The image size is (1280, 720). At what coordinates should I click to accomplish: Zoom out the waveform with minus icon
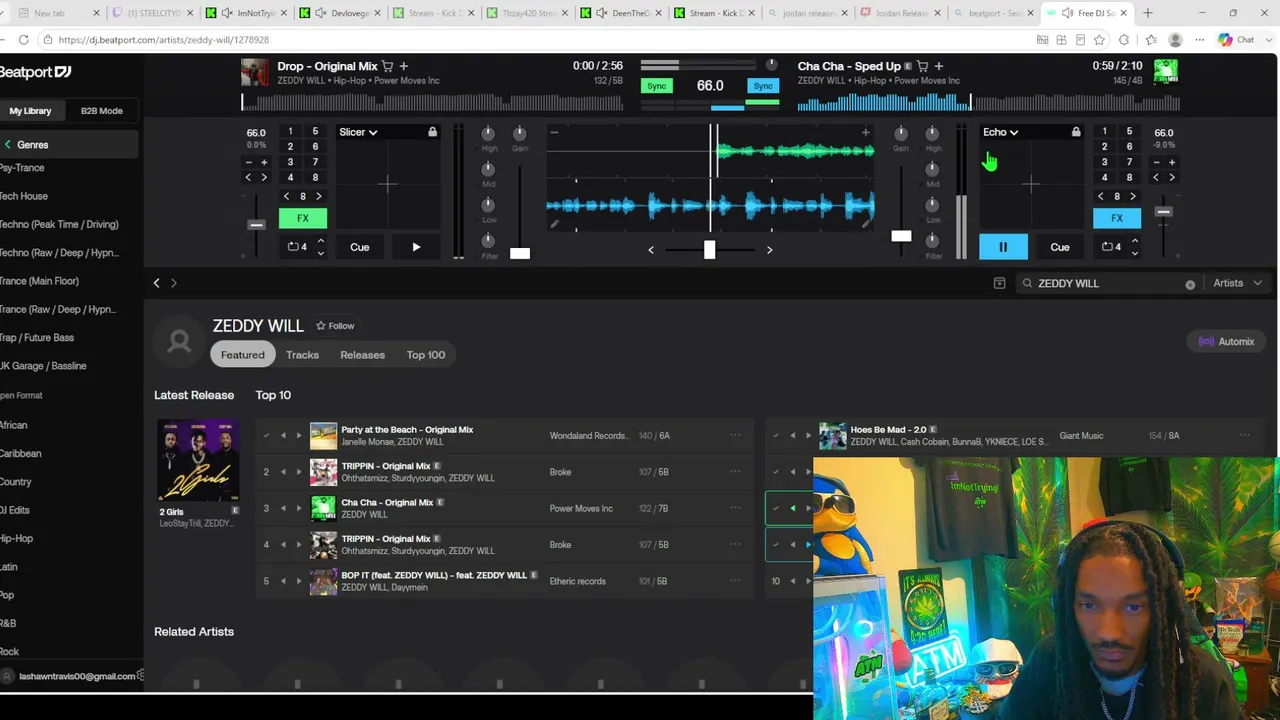click(554, 132)
